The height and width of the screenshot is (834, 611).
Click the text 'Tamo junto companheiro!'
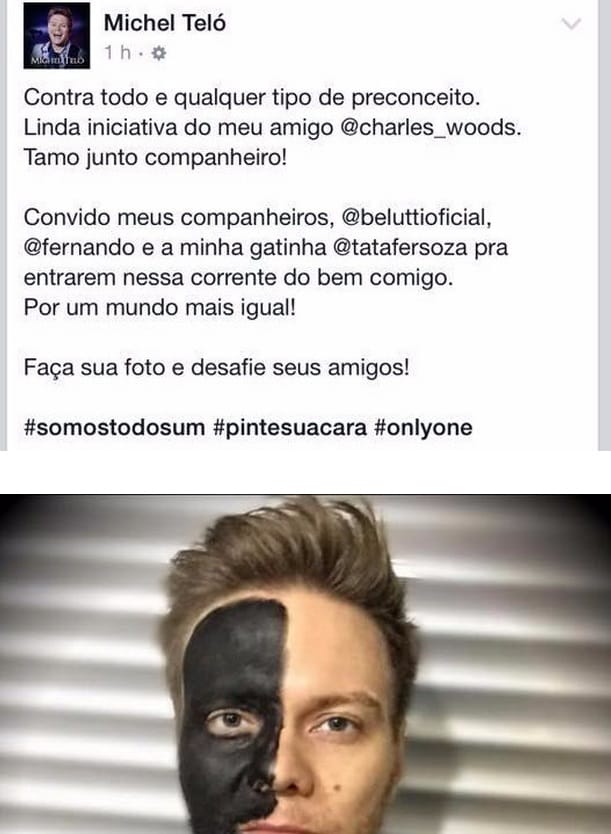(155, 157)
